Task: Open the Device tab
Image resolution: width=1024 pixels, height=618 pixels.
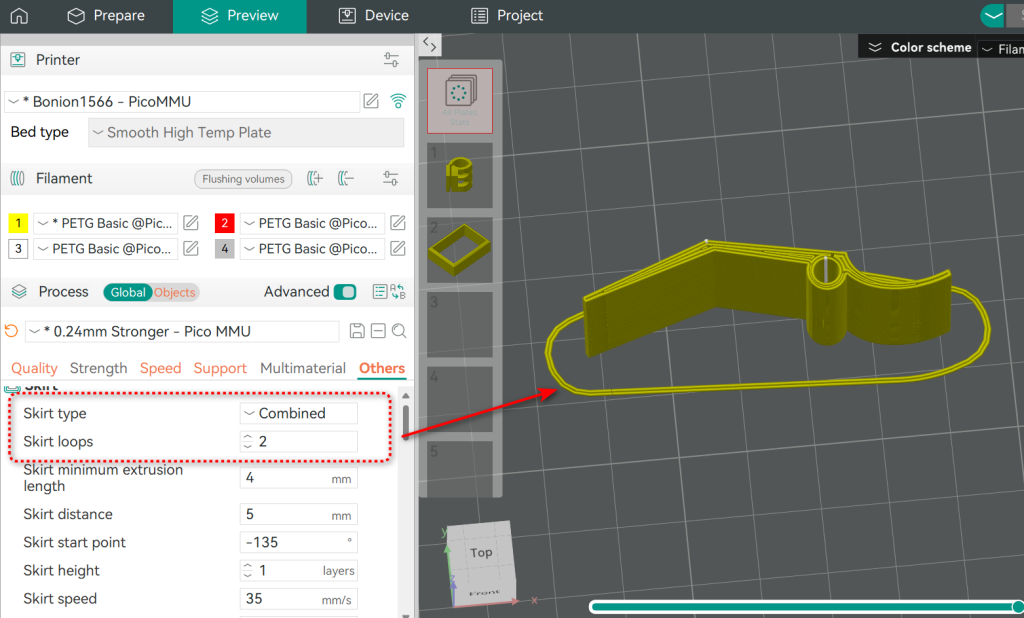Action: click(374, 16)
